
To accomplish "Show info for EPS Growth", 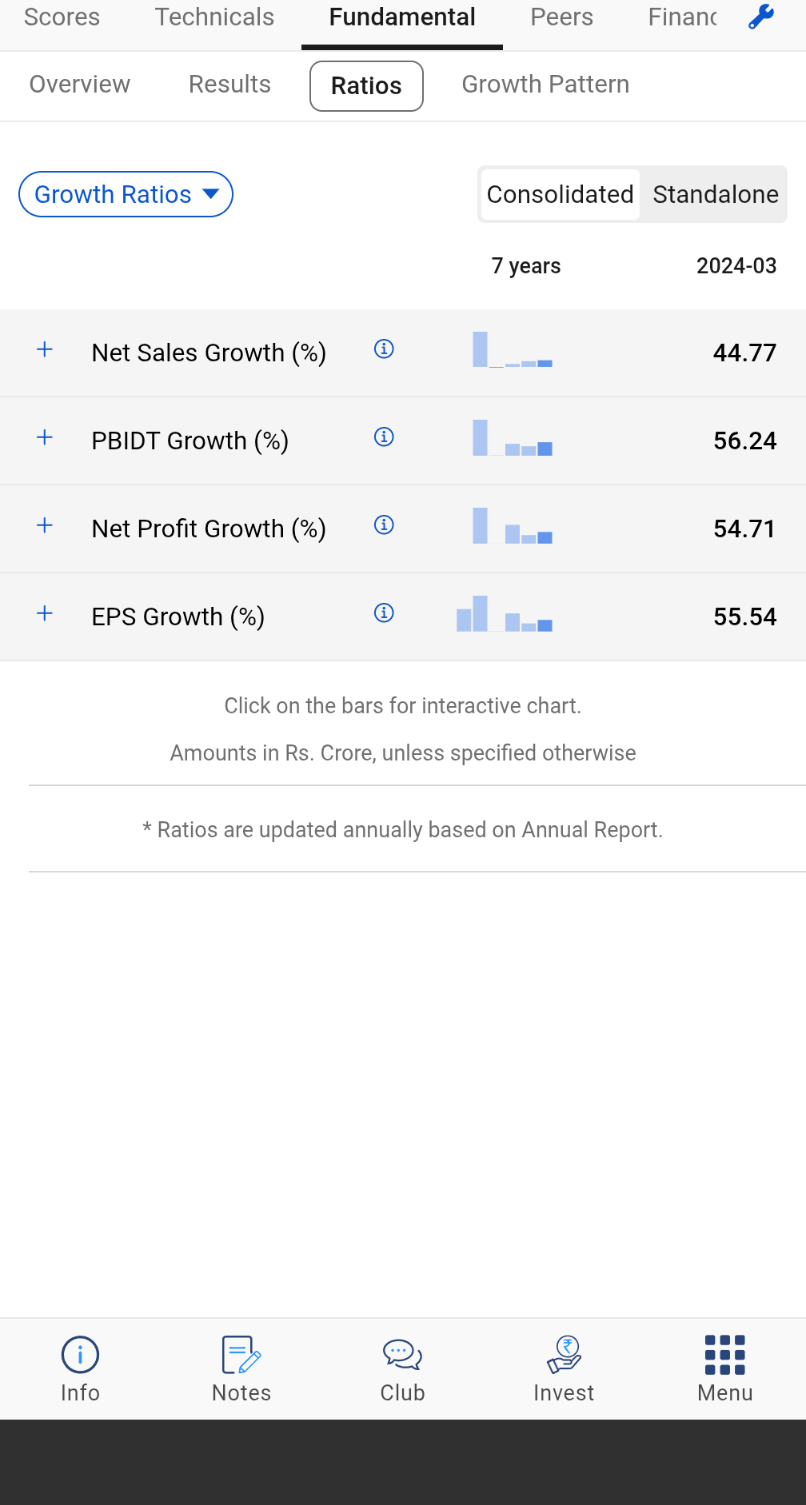I will point(384,613).
